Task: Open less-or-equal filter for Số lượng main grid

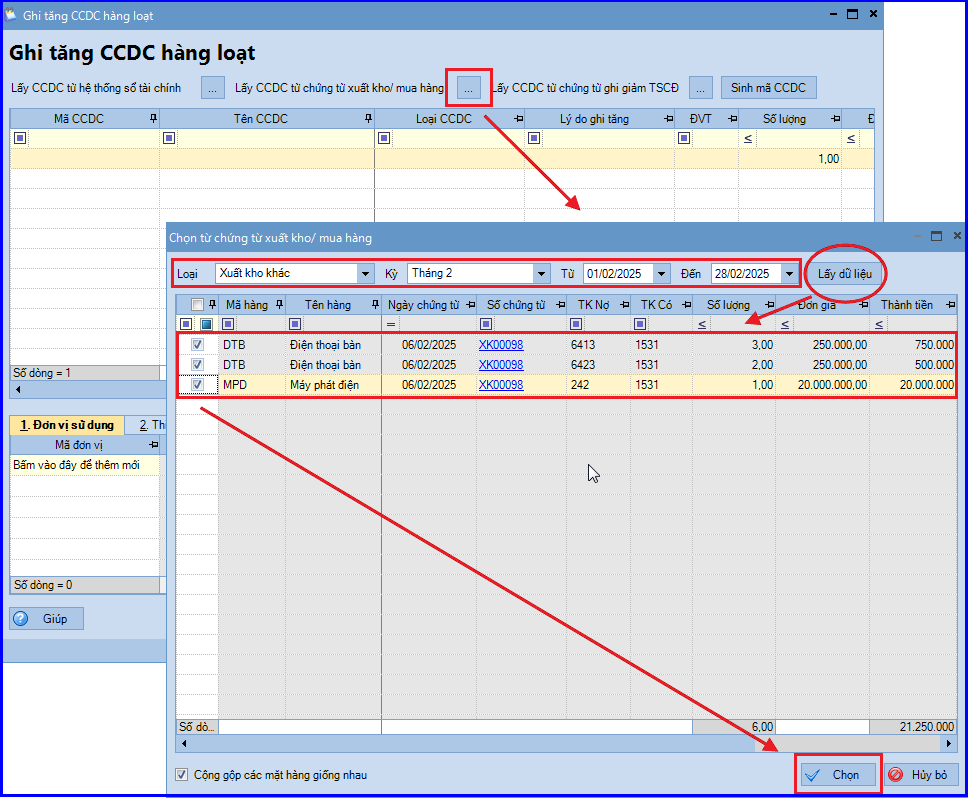Action: (748, 138)
